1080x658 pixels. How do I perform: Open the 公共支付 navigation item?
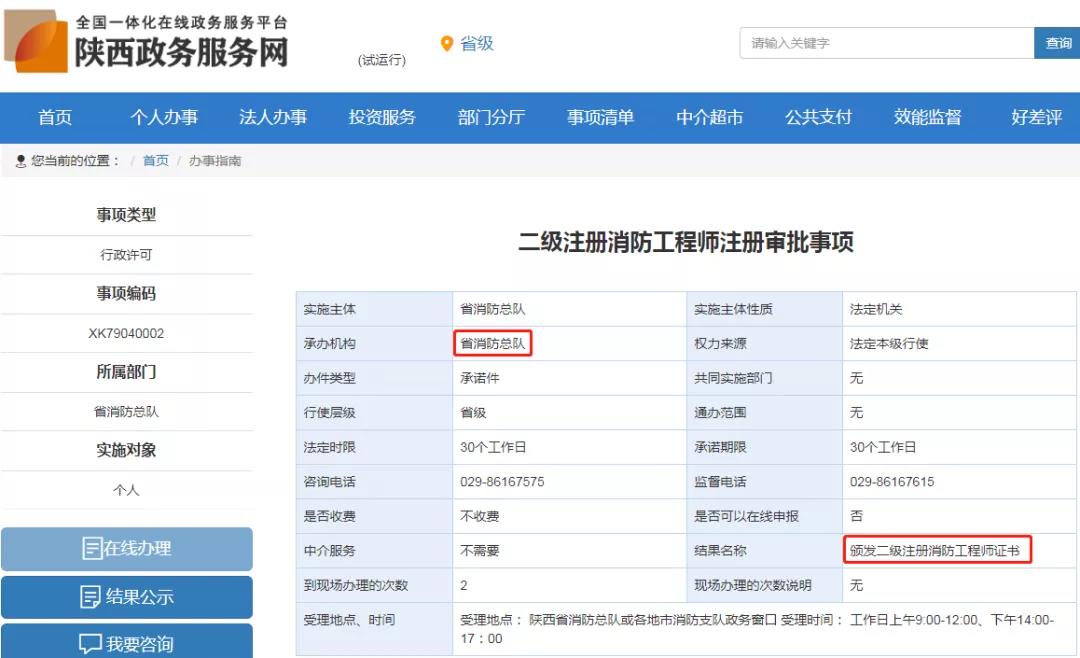tap(818, 117)
